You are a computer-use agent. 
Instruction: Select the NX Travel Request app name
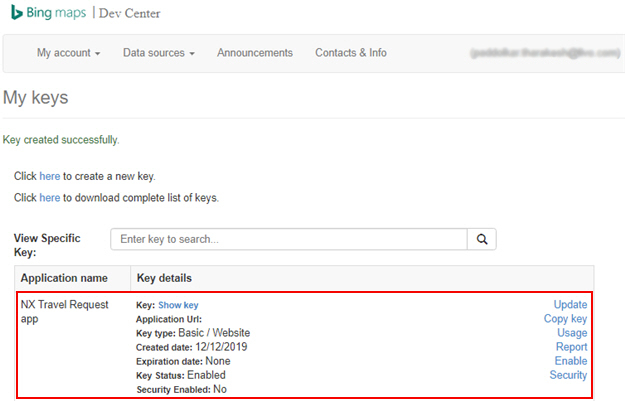tap(64, 311)
